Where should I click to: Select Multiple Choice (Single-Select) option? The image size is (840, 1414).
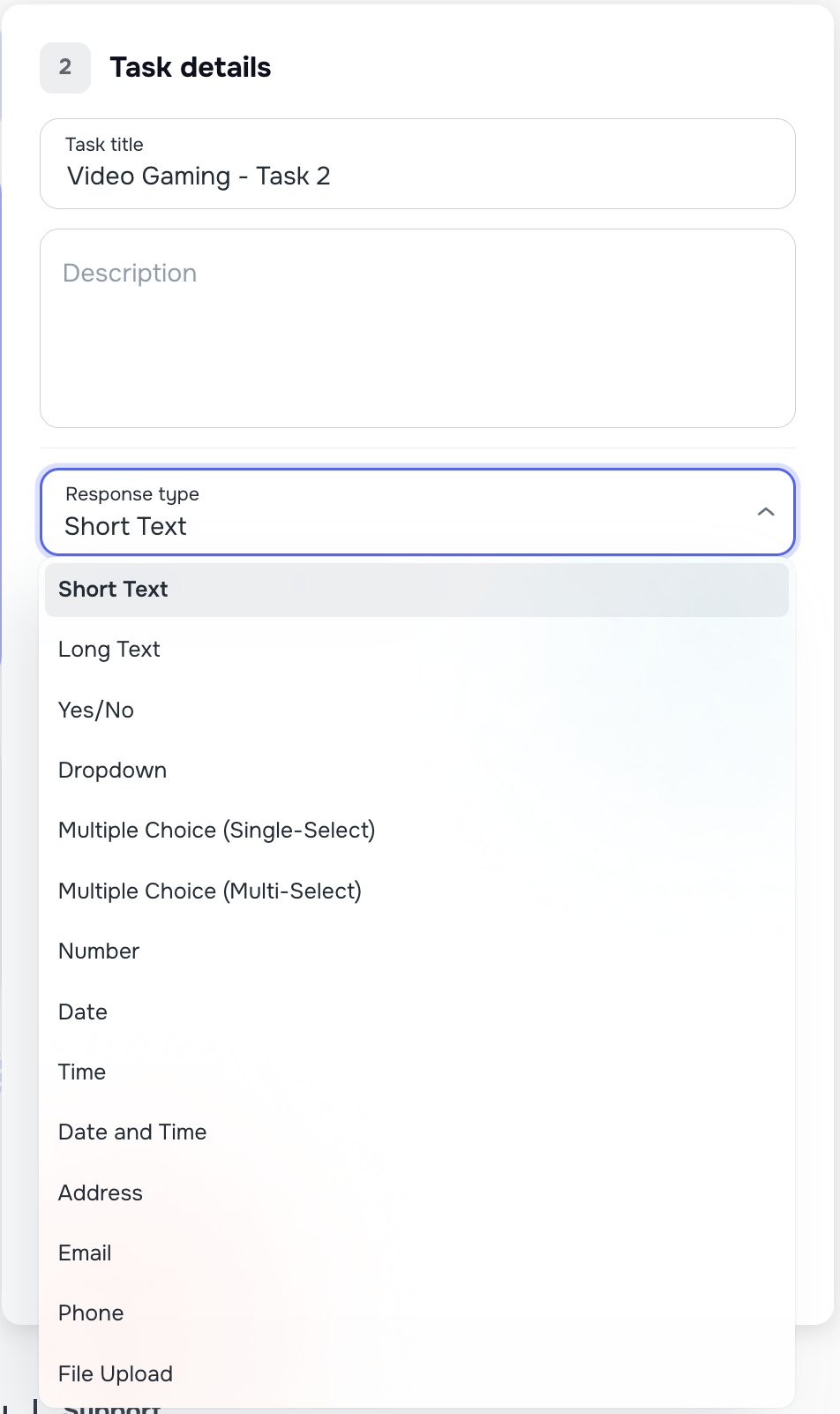216,830
